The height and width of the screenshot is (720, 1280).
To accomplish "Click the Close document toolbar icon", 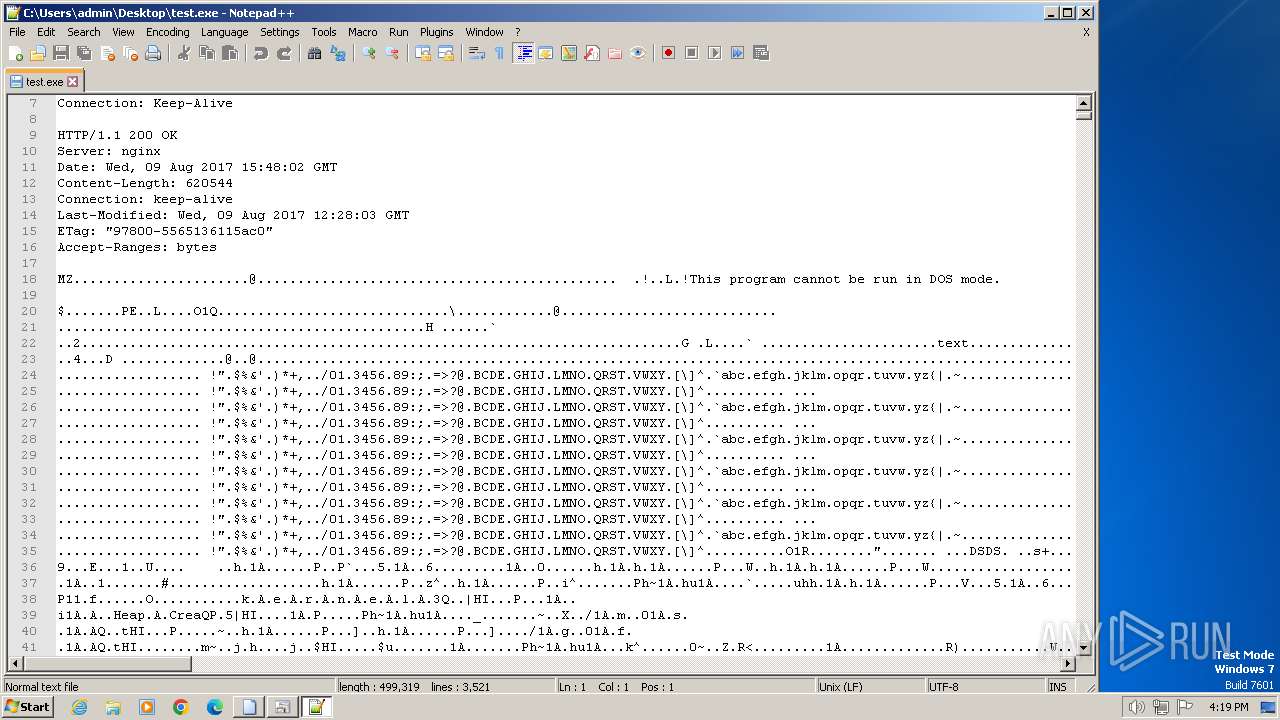I will click(107, 53).
